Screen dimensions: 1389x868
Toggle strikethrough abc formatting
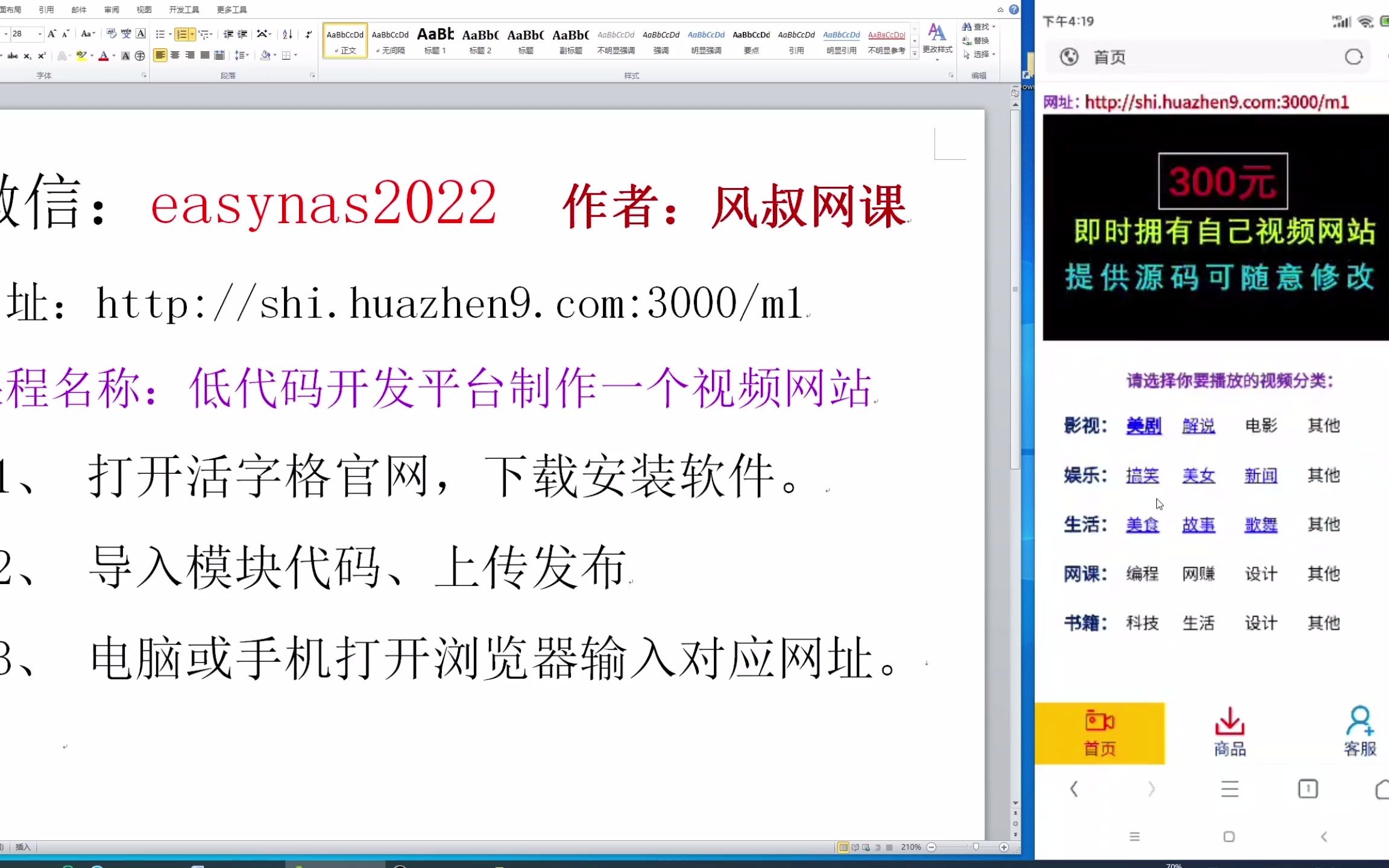click(12, 55)
